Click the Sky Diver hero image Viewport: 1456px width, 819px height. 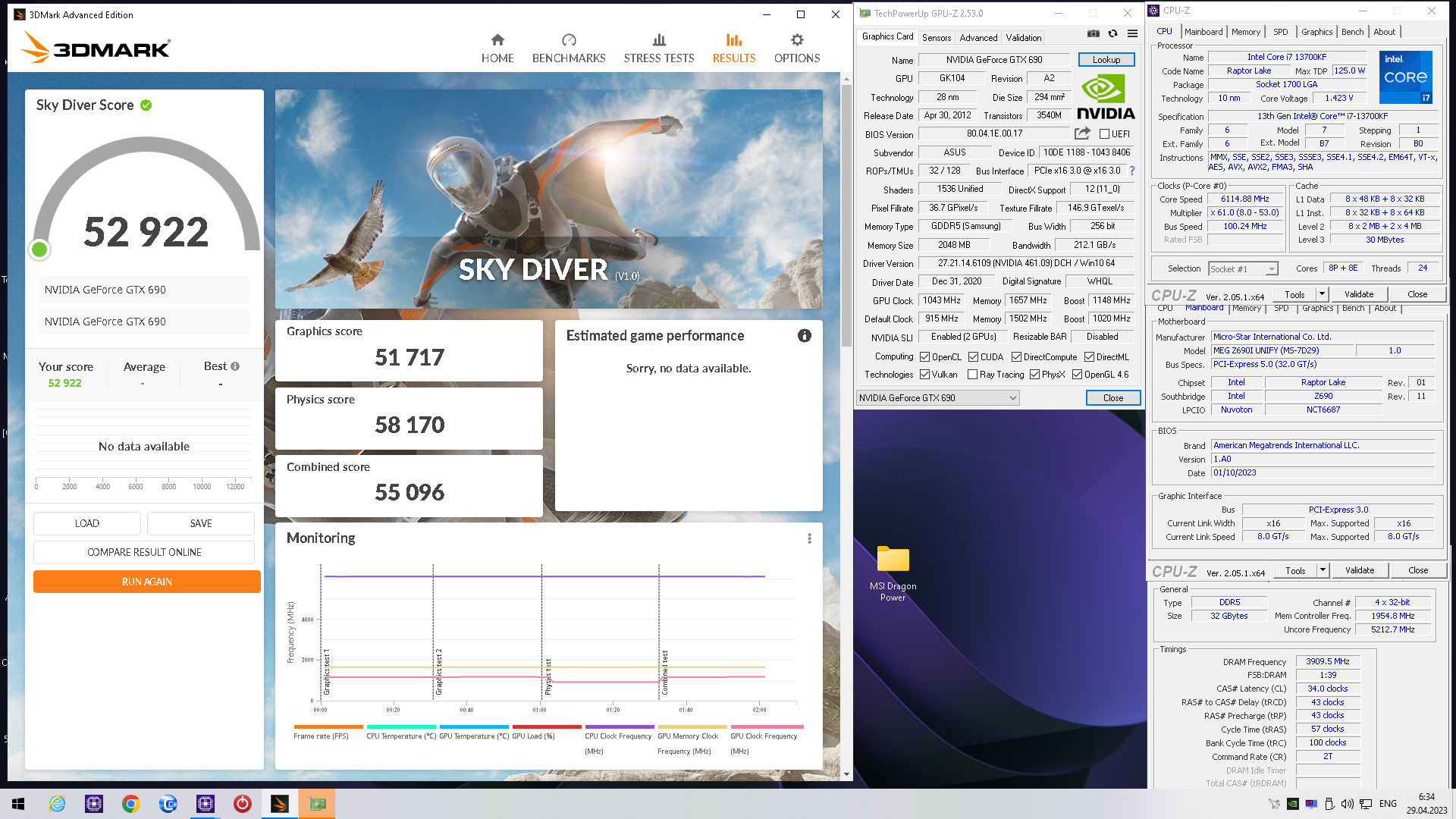(549, 199)
